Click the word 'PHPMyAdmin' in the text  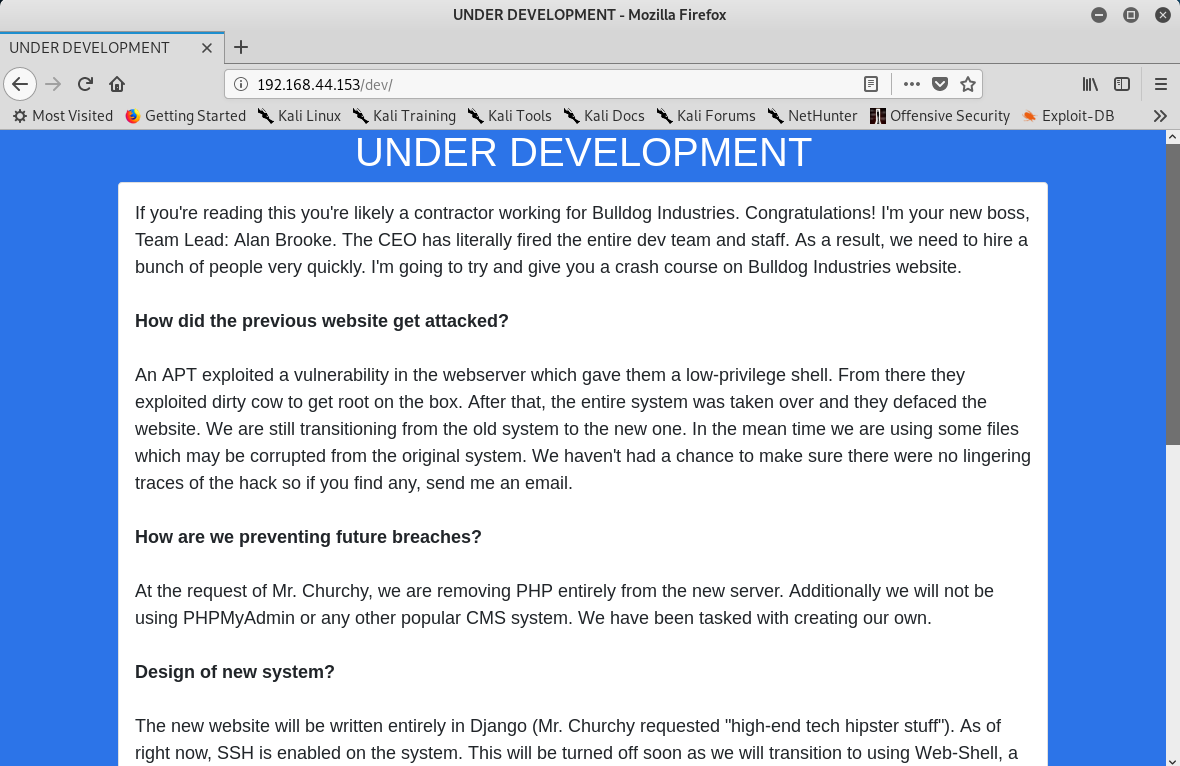pyautogui.click(x=239, y=618)
